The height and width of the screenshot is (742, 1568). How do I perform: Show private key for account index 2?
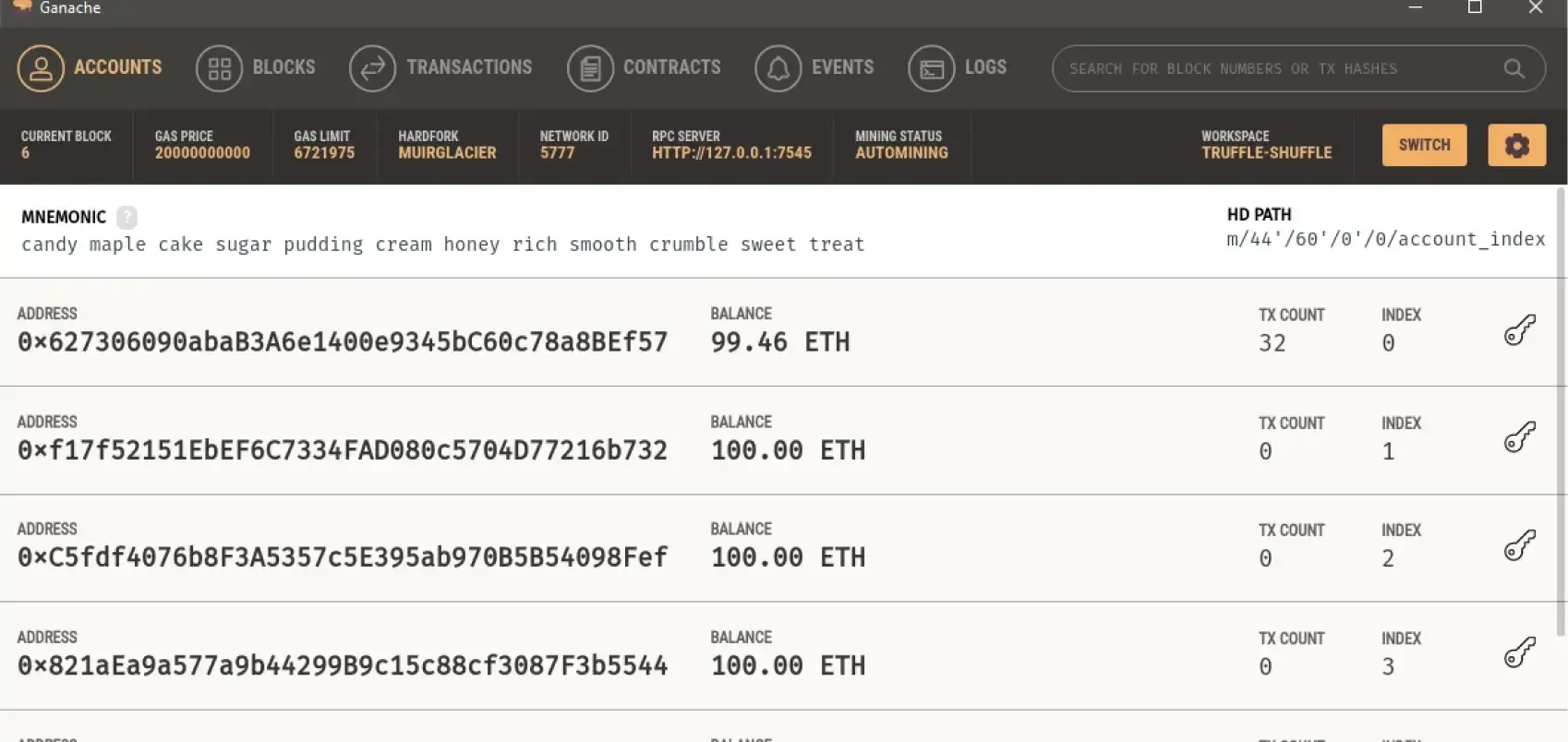point(1519,545)
